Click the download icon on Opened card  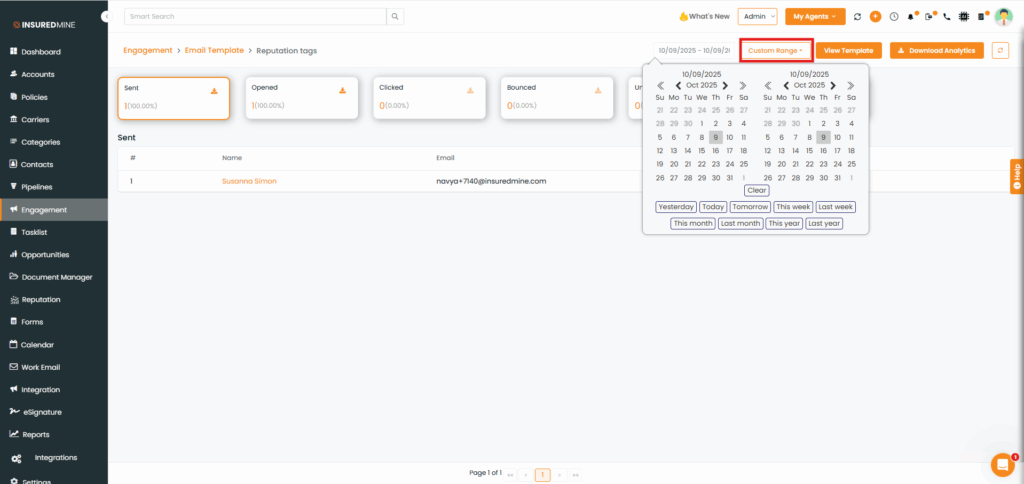pyautogui.click(x=342, y=90)
